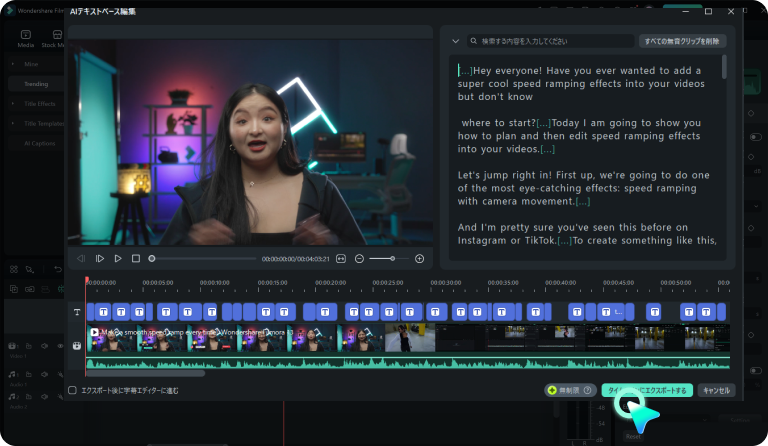Click the 無制限 pill button
Screen dimensions: 768x446
point(570,390)
